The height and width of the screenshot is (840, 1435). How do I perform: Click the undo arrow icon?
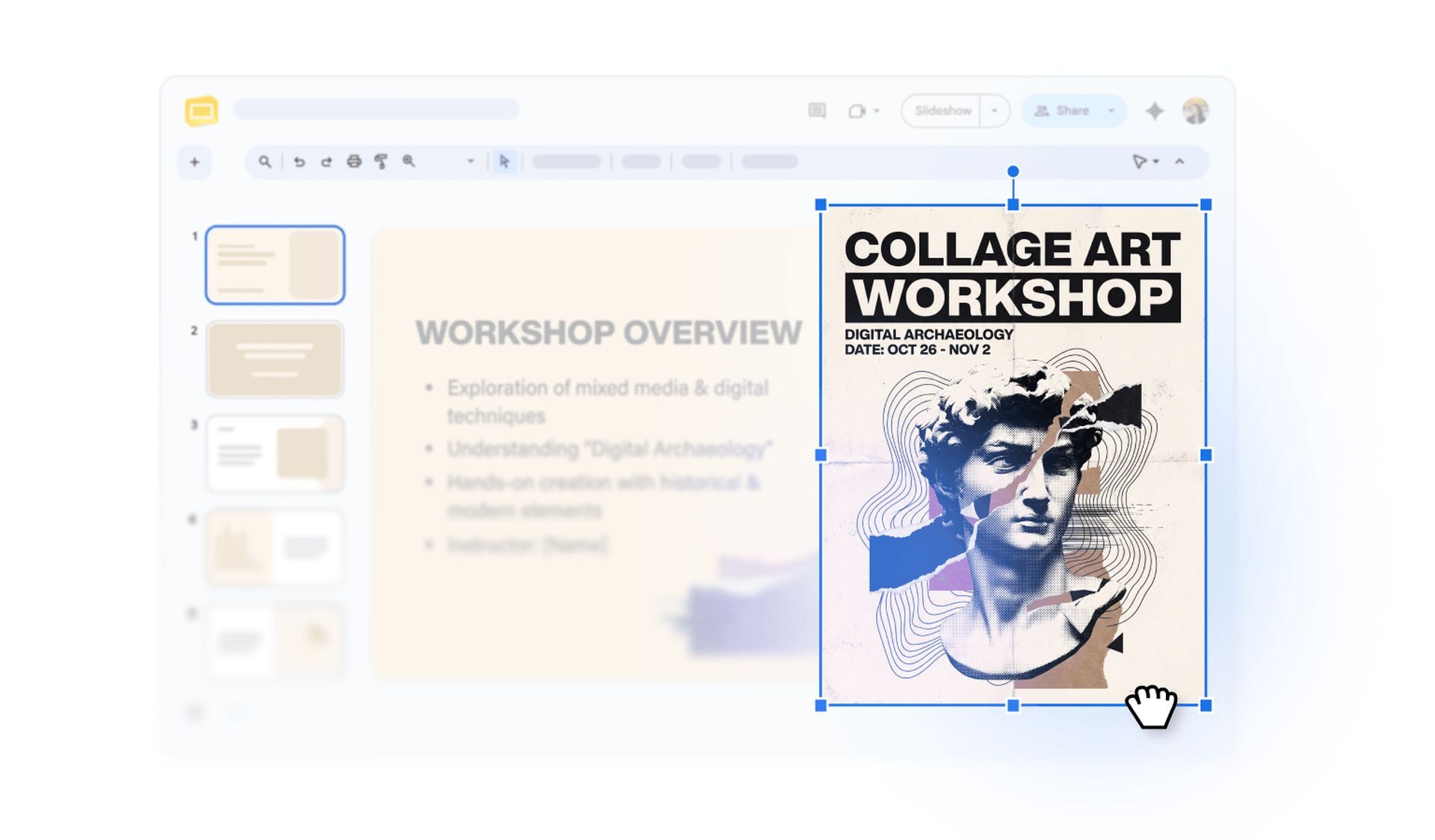click(x=299, y=161)
